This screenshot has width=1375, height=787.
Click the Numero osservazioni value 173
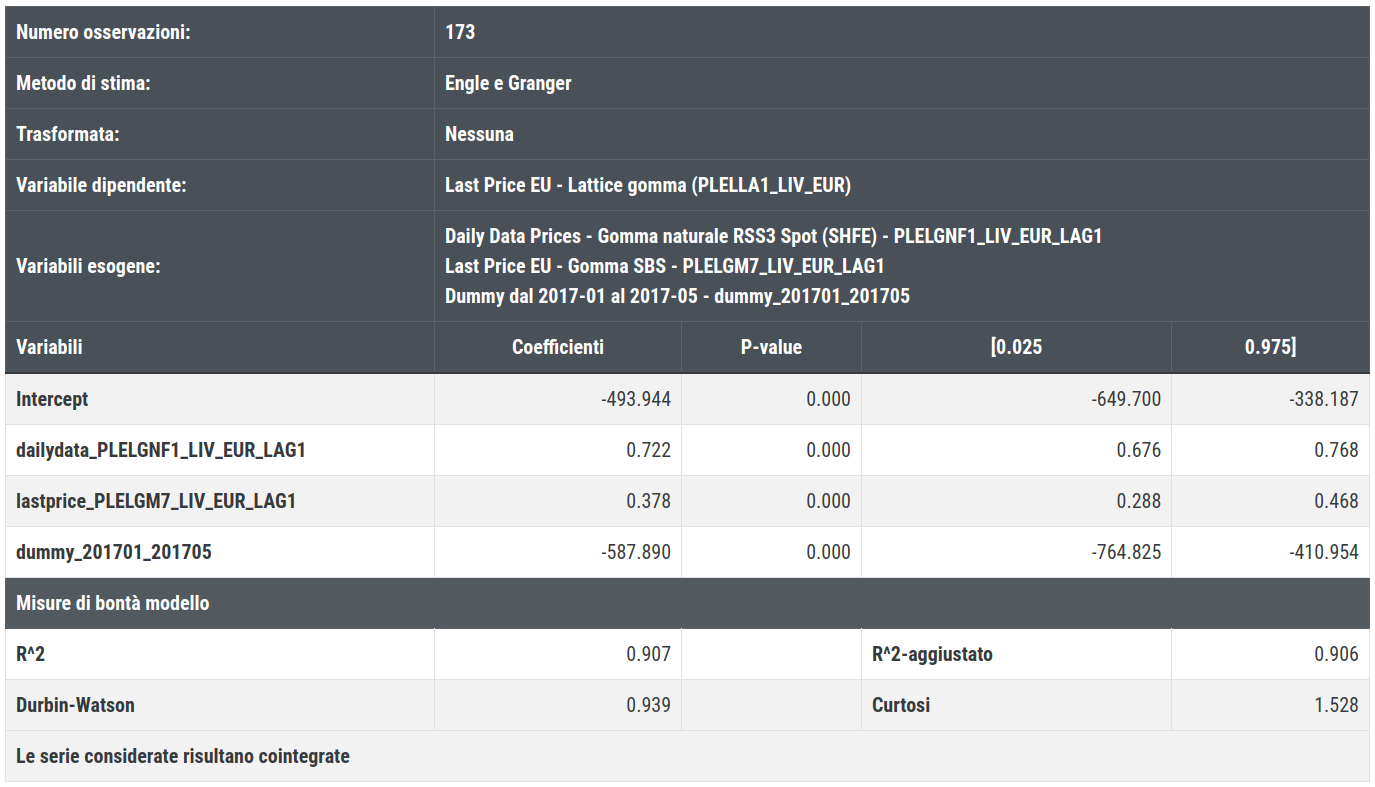point(460,32)
